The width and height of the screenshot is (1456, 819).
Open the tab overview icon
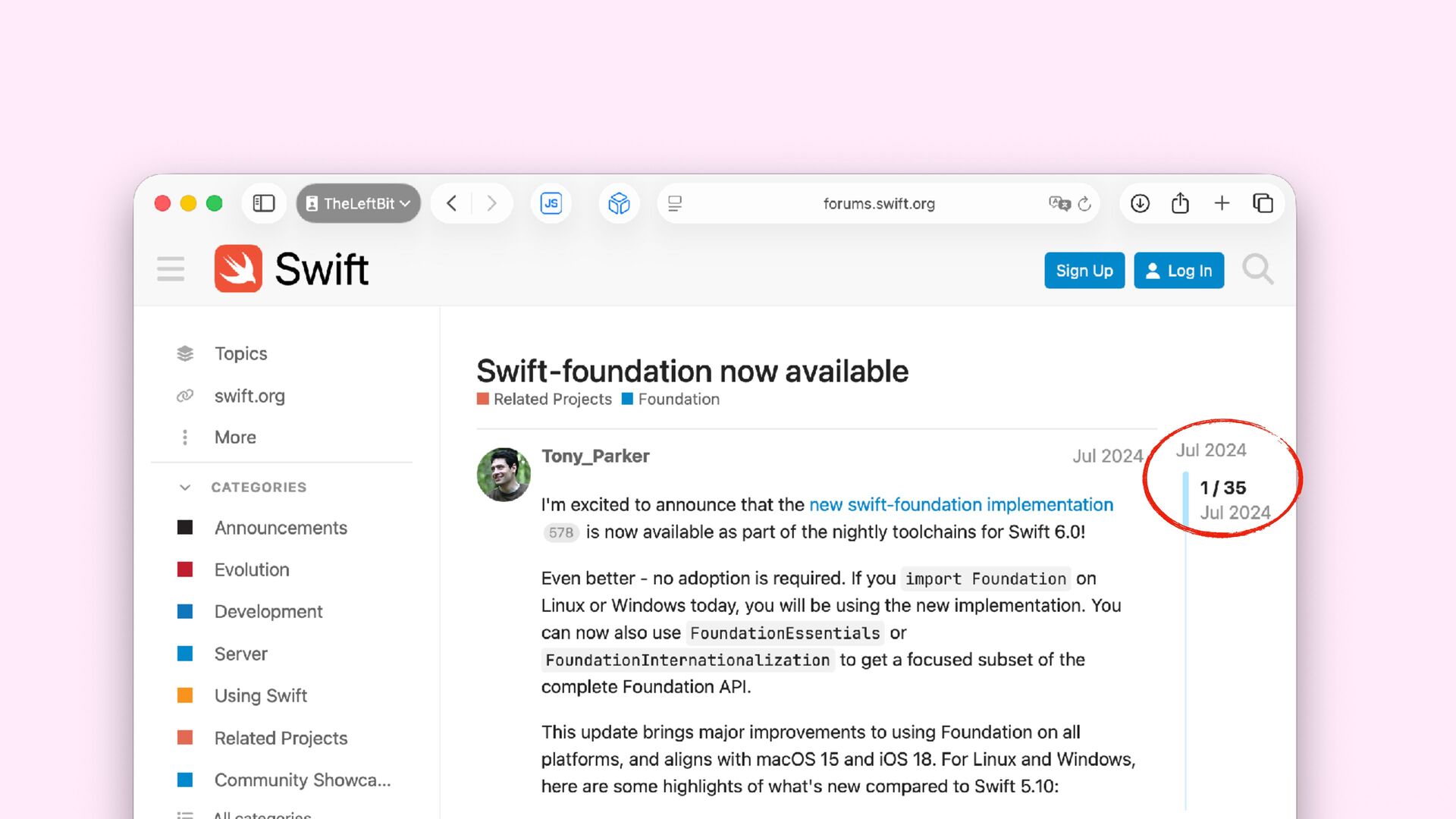1263,203
